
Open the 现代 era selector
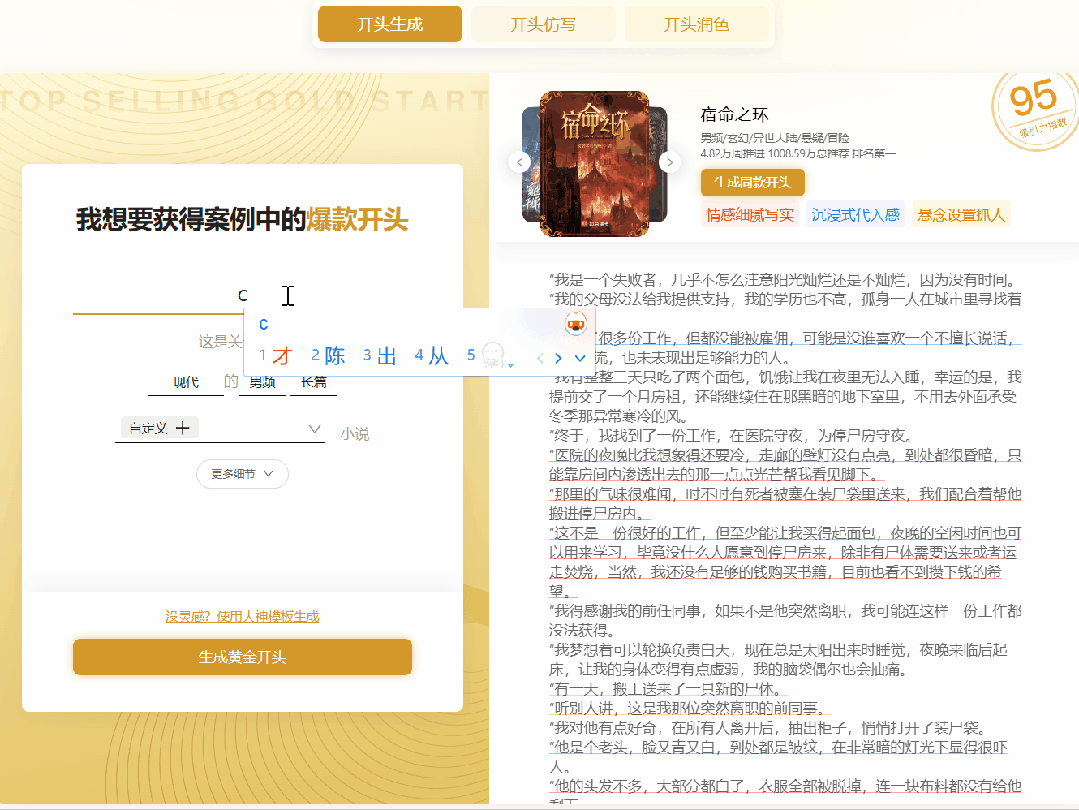186,382
